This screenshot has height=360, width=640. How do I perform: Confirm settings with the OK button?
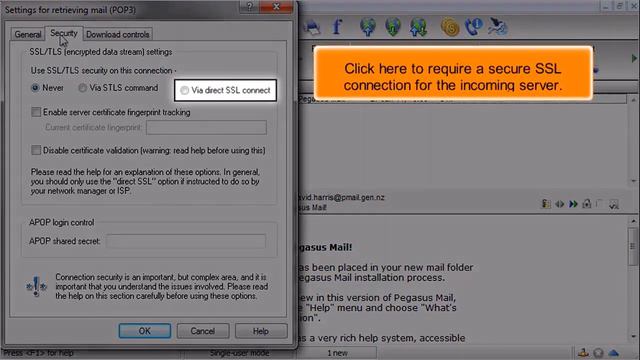[145, 331]
